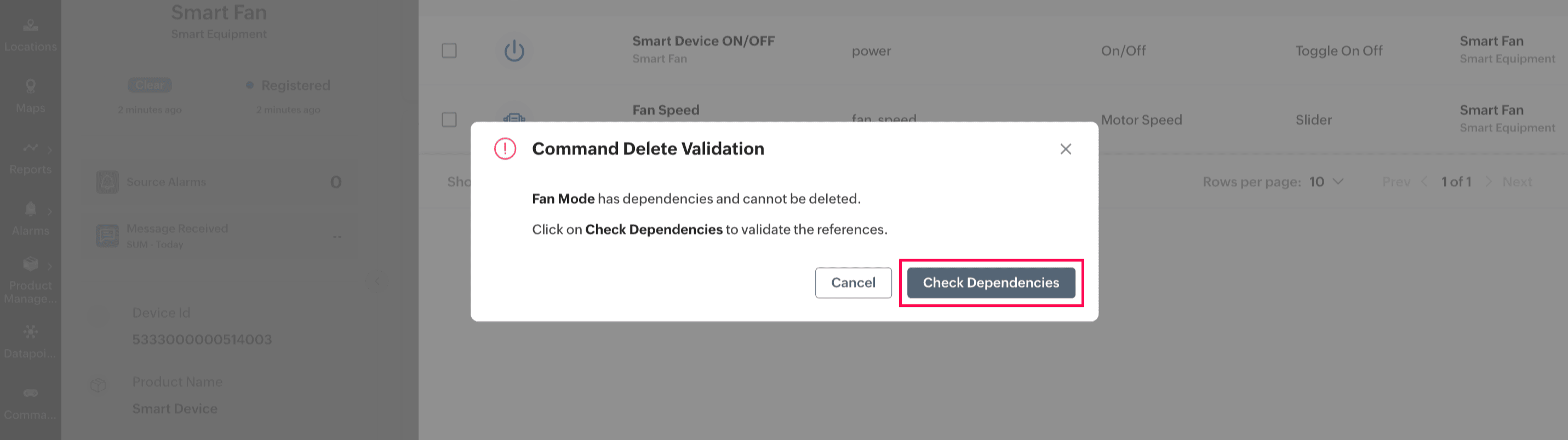Check the Smart Device ON/OFF row checkbox
This screenshot has height=440, width=1568.
point(449,50)
